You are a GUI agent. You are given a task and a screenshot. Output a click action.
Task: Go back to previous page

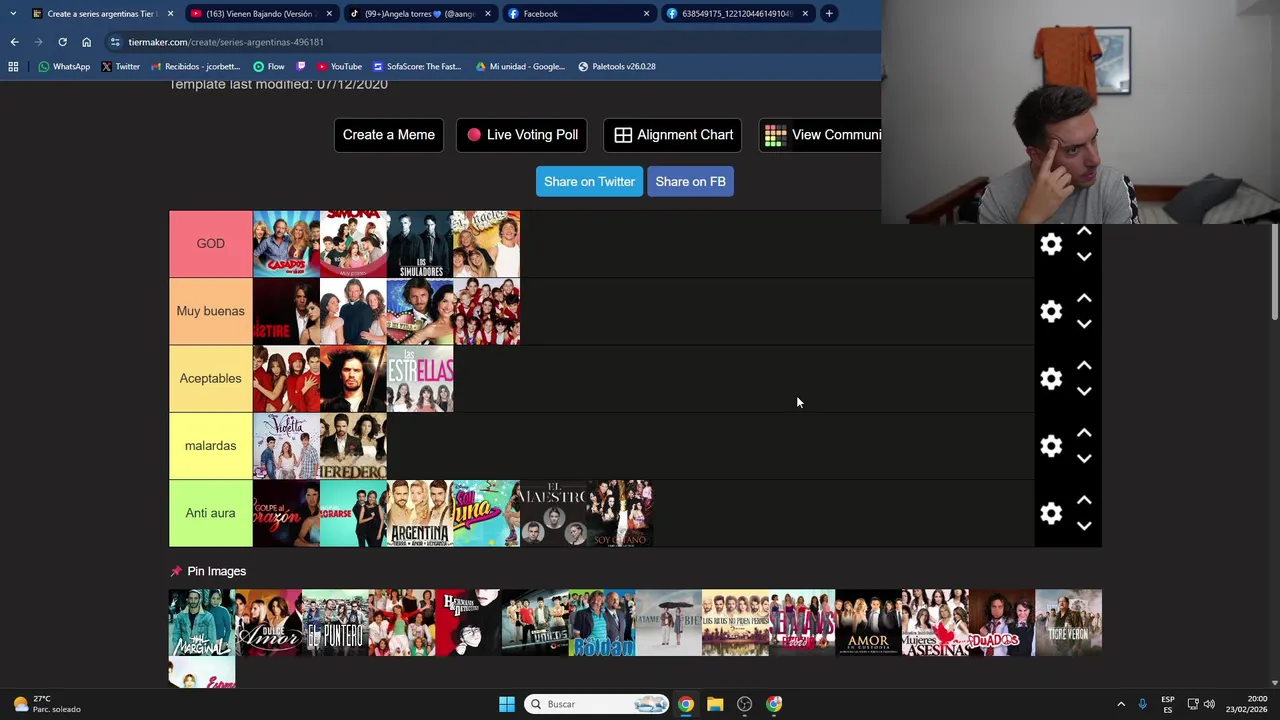(x=14, y=42)
